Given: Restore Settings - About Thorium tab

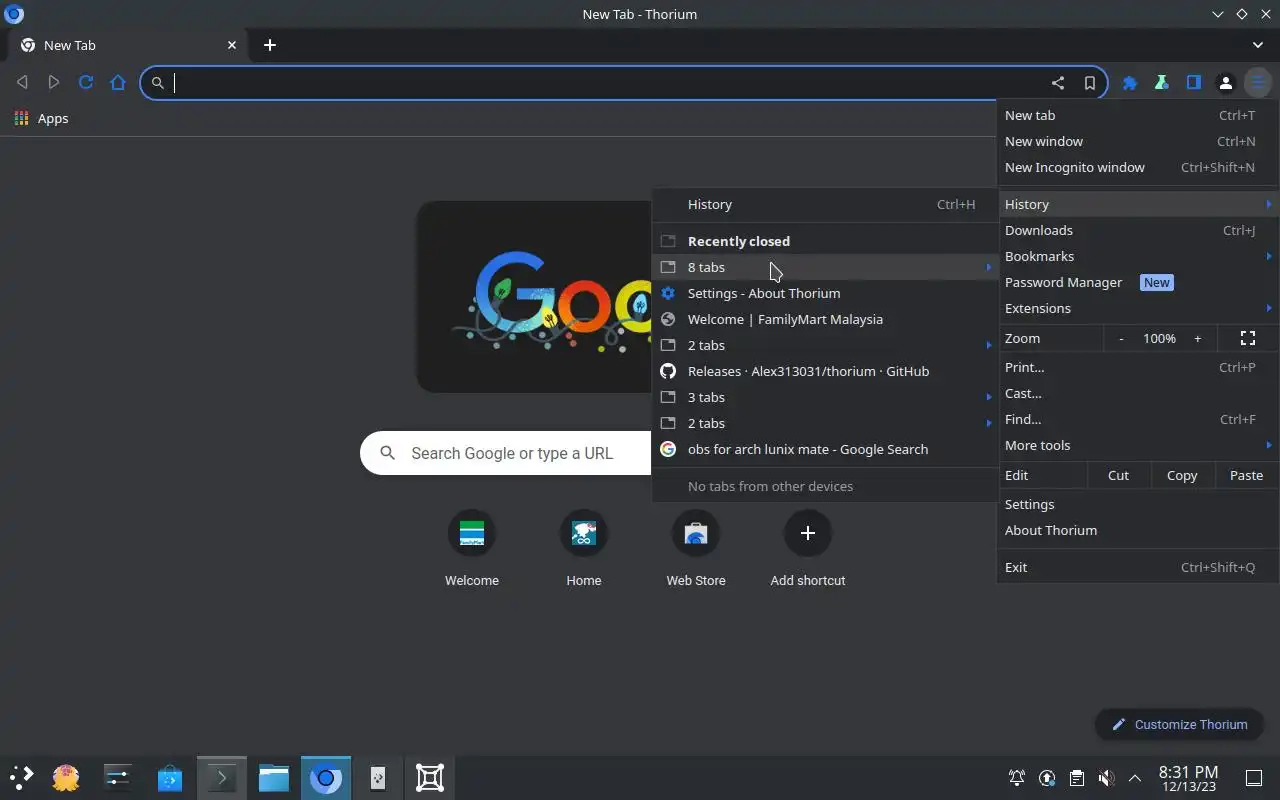Looking at the screenshot, I should pyautogui.click(x=825, y=293).
